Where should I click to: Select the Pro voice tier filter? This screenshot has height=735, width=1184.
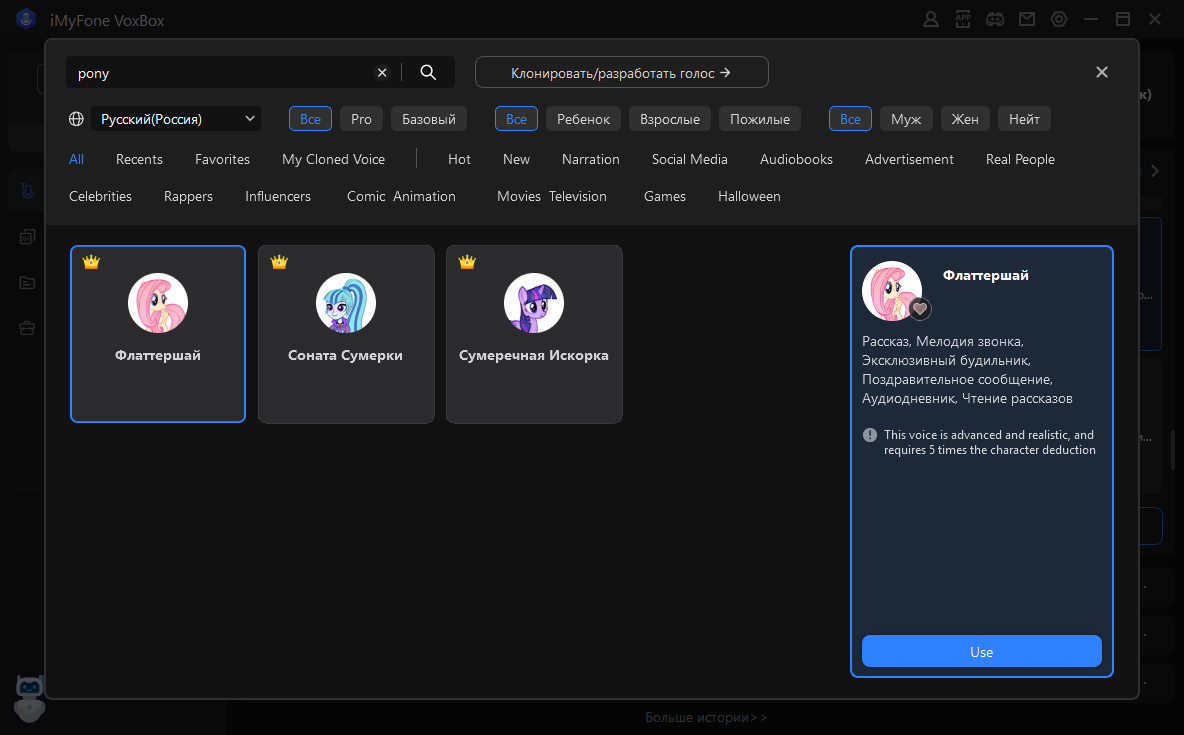pyautogui.click(x=362, y=119)
